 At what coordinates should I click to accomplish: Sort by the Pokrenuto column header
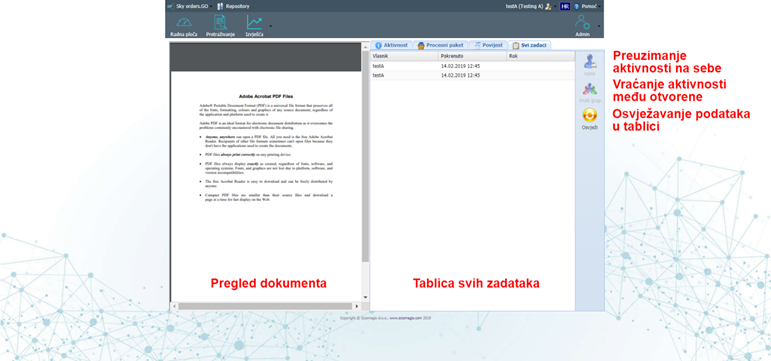[x=473, y=56]
